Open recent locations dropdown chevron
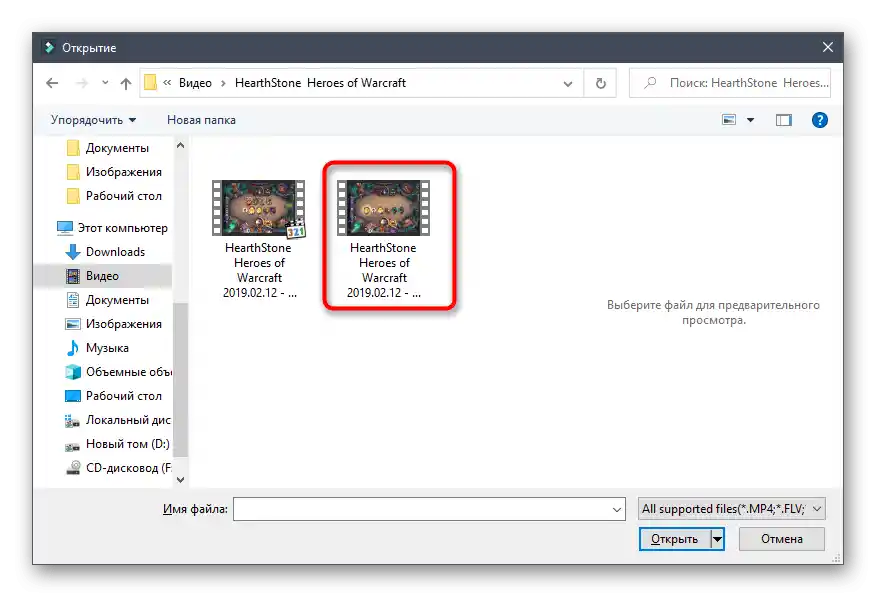The width and height of the screenshot is (876, 597). [x=105, y=83]
